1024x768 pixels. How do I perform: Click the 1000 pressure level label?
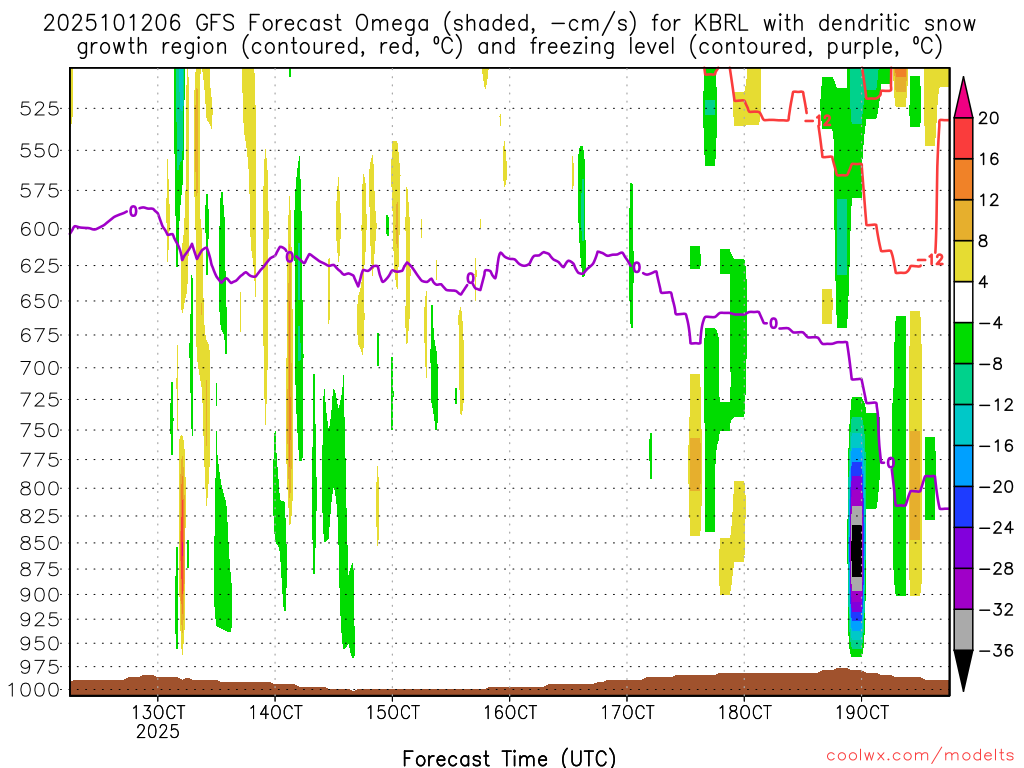(x=35, y=690)
